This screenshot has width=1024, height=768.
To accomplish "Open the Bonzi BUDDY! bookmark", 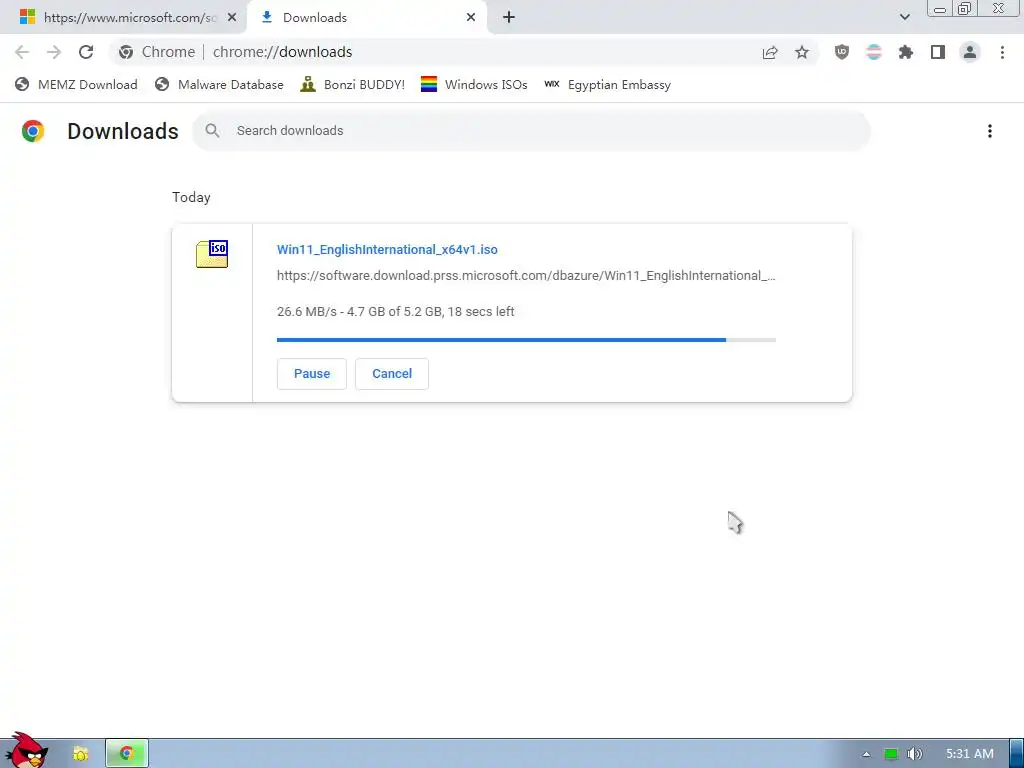I will [353, 84].
